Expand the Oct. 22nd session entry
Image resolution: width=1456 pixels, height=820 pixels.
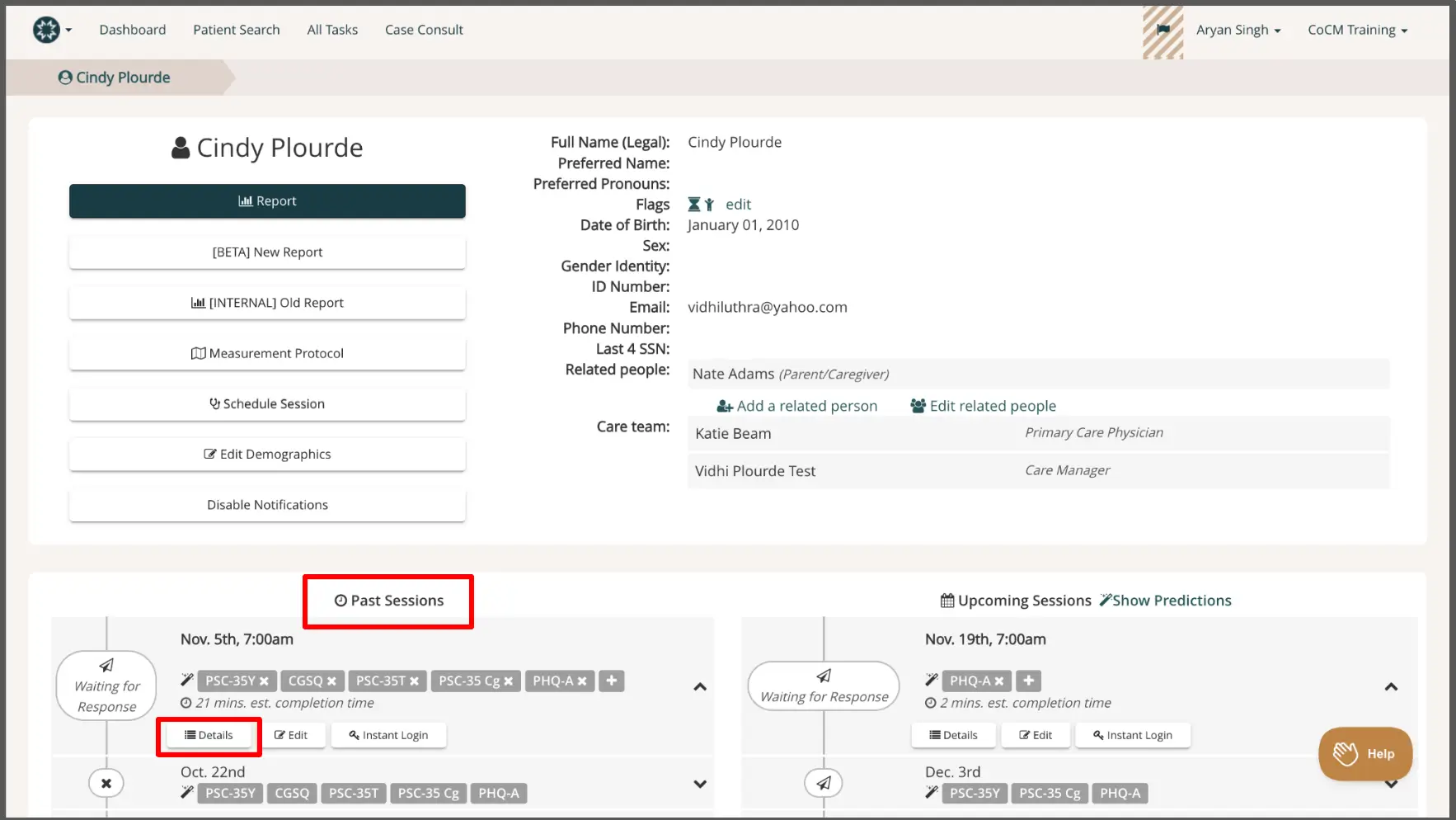[700, 785]
